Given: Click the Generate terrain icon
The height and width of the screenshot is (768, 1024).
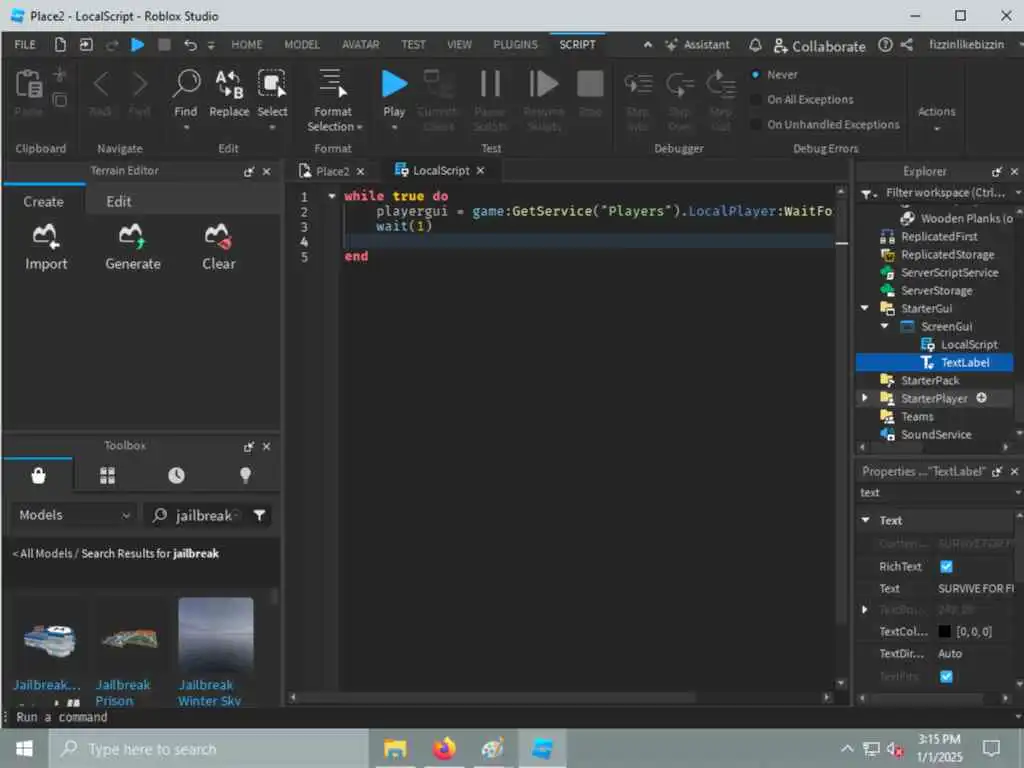Looking at the screenshot, I should pos(133,236).
